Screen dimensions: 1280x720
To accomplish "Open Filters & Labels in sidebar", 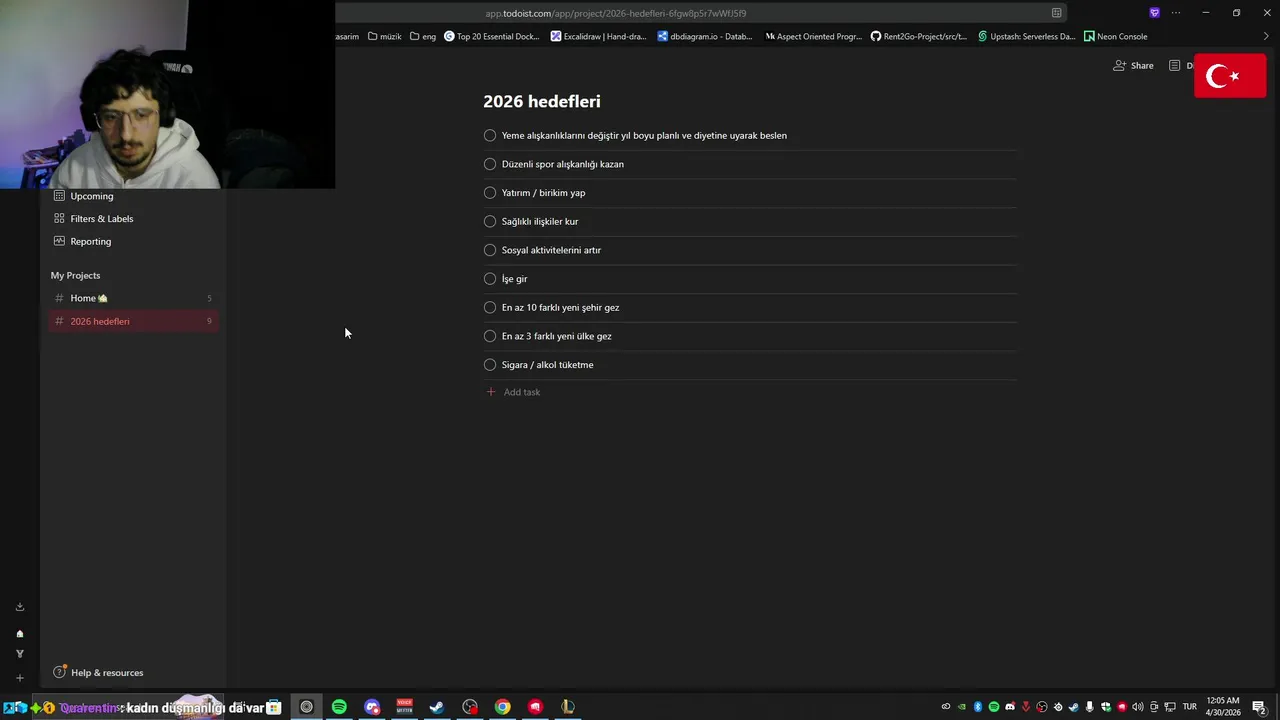I will point(132,218).
